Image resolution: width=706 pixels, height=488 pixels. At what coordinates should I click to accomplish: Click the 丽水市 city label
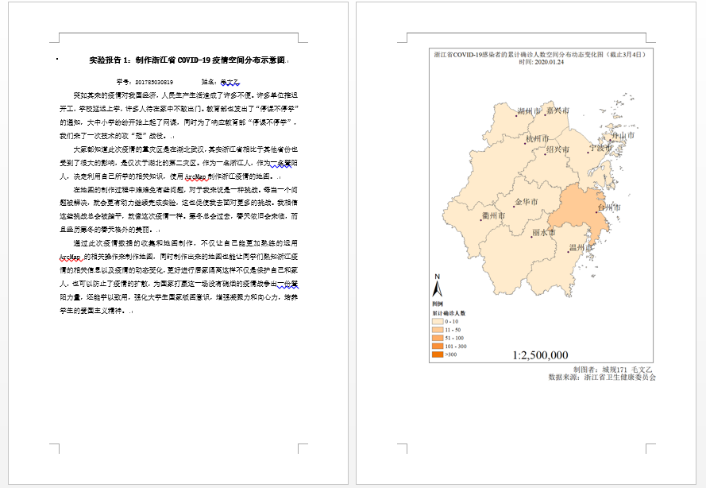(x=545, y=232)
